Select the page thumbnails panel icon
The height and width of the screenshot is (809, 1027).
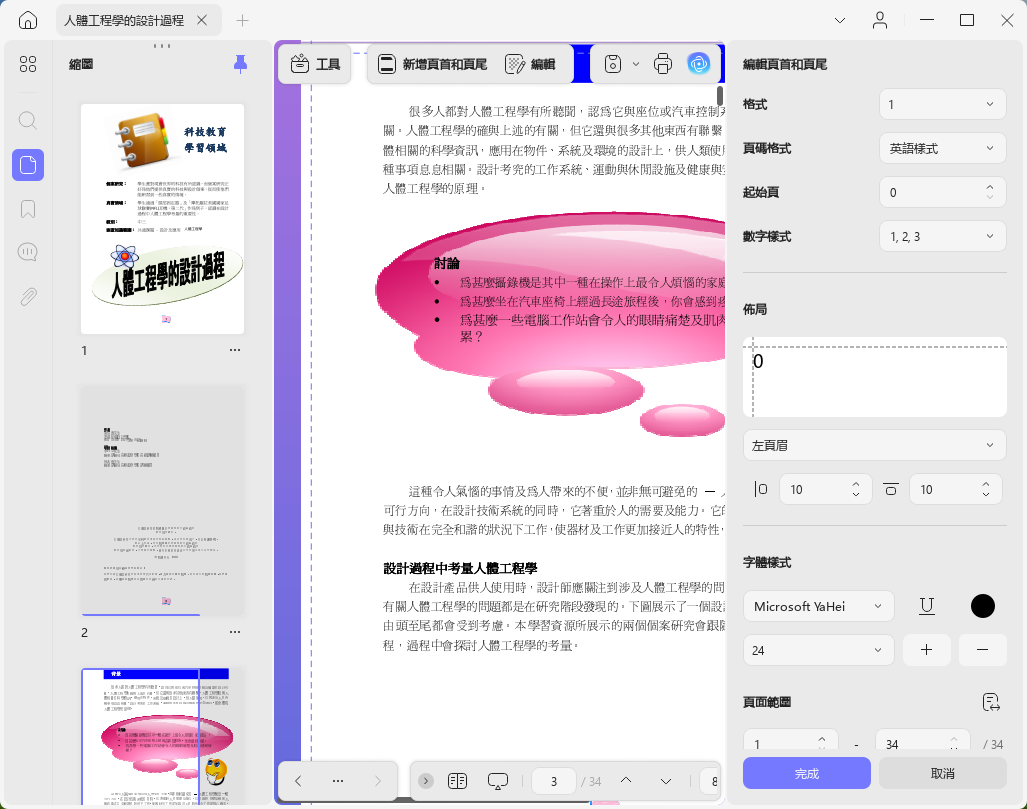click(28, 164)
